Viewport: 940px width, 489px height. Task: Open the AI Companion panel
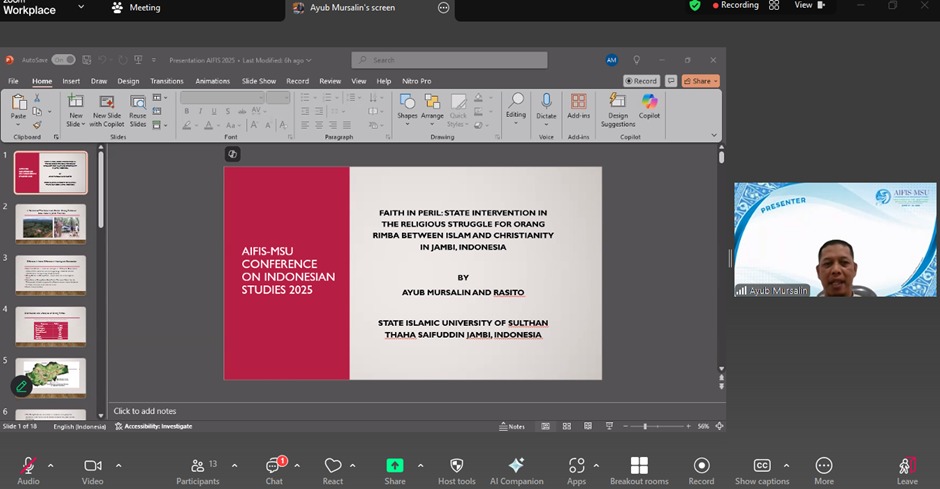516,466
